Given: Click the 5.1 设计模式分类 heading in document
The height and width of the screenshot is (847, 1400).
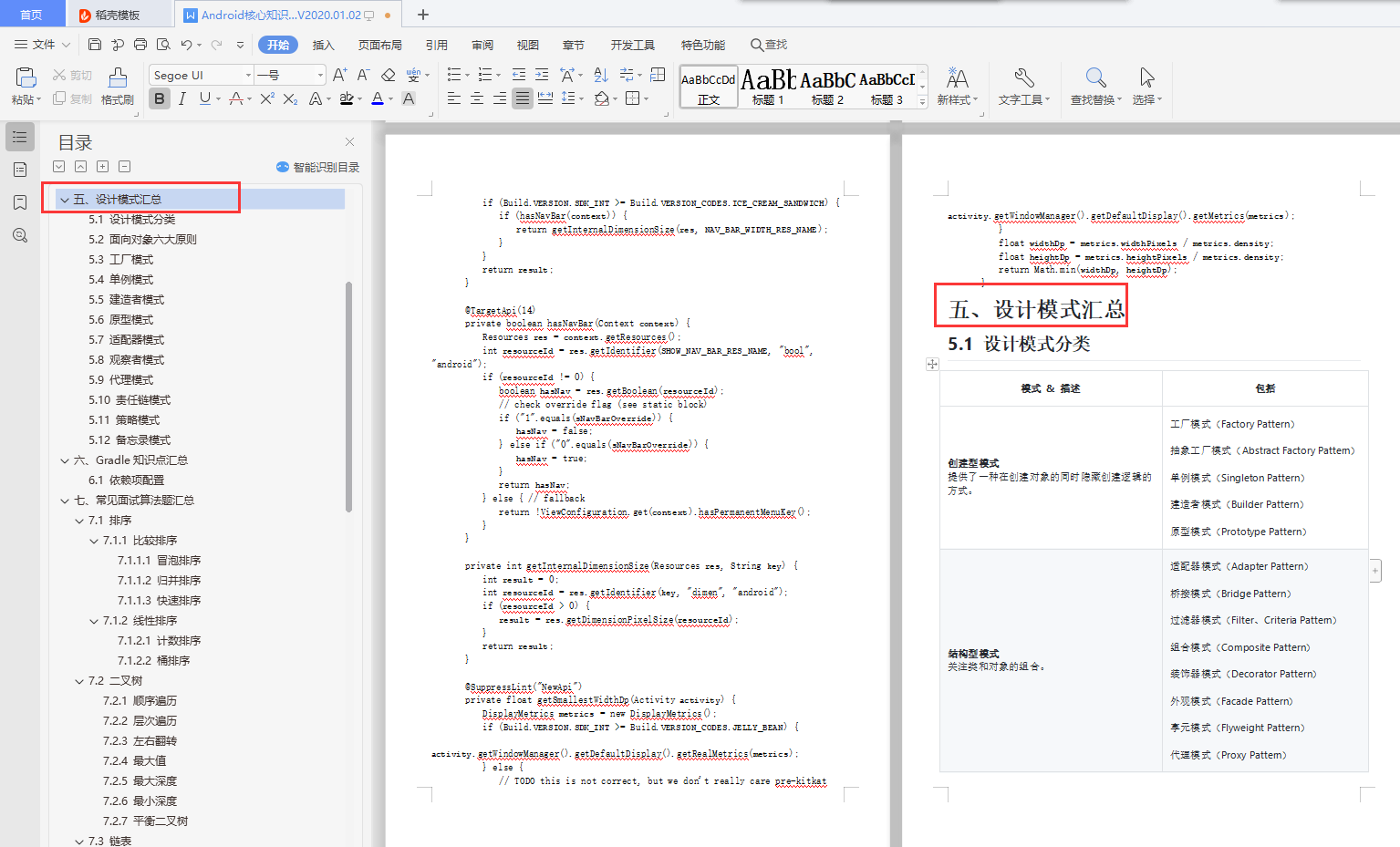Looking at the screenshot, I should 1019,344.
